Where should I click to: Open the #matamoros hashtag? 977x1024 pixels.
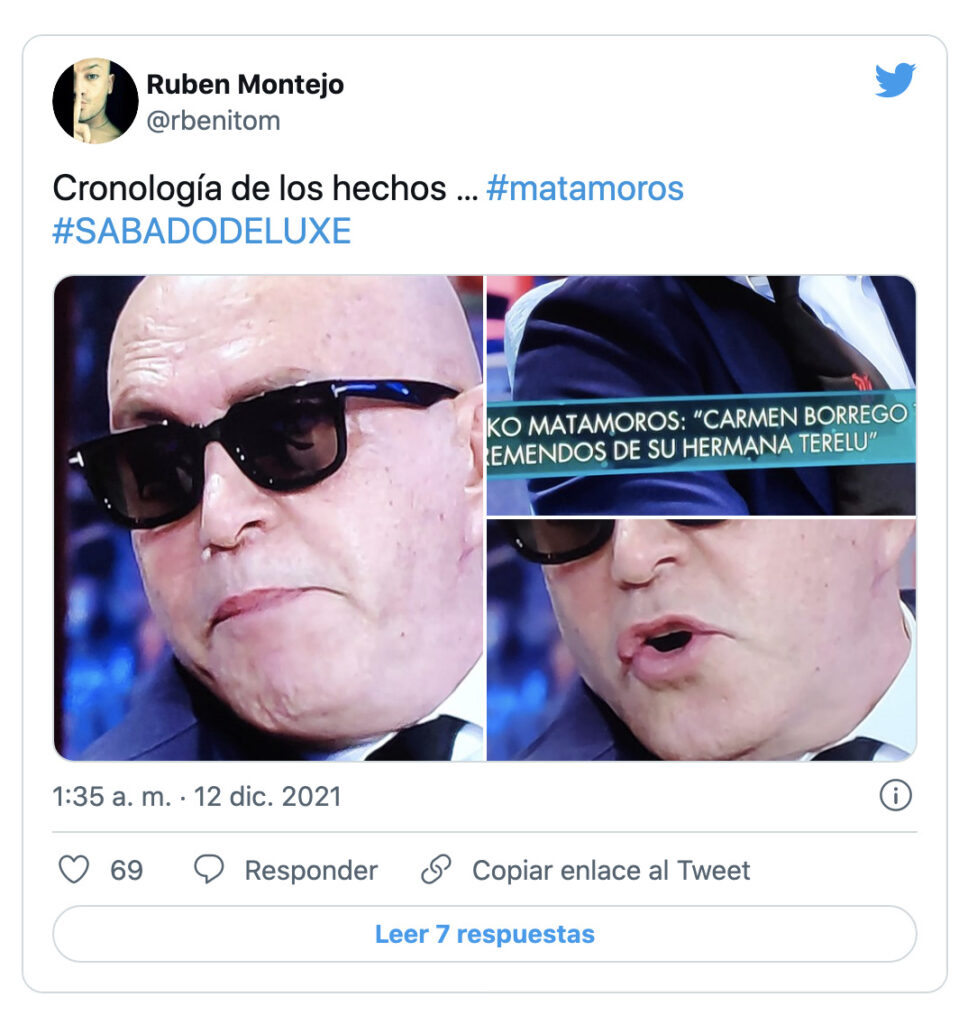(x=585, y=189)
